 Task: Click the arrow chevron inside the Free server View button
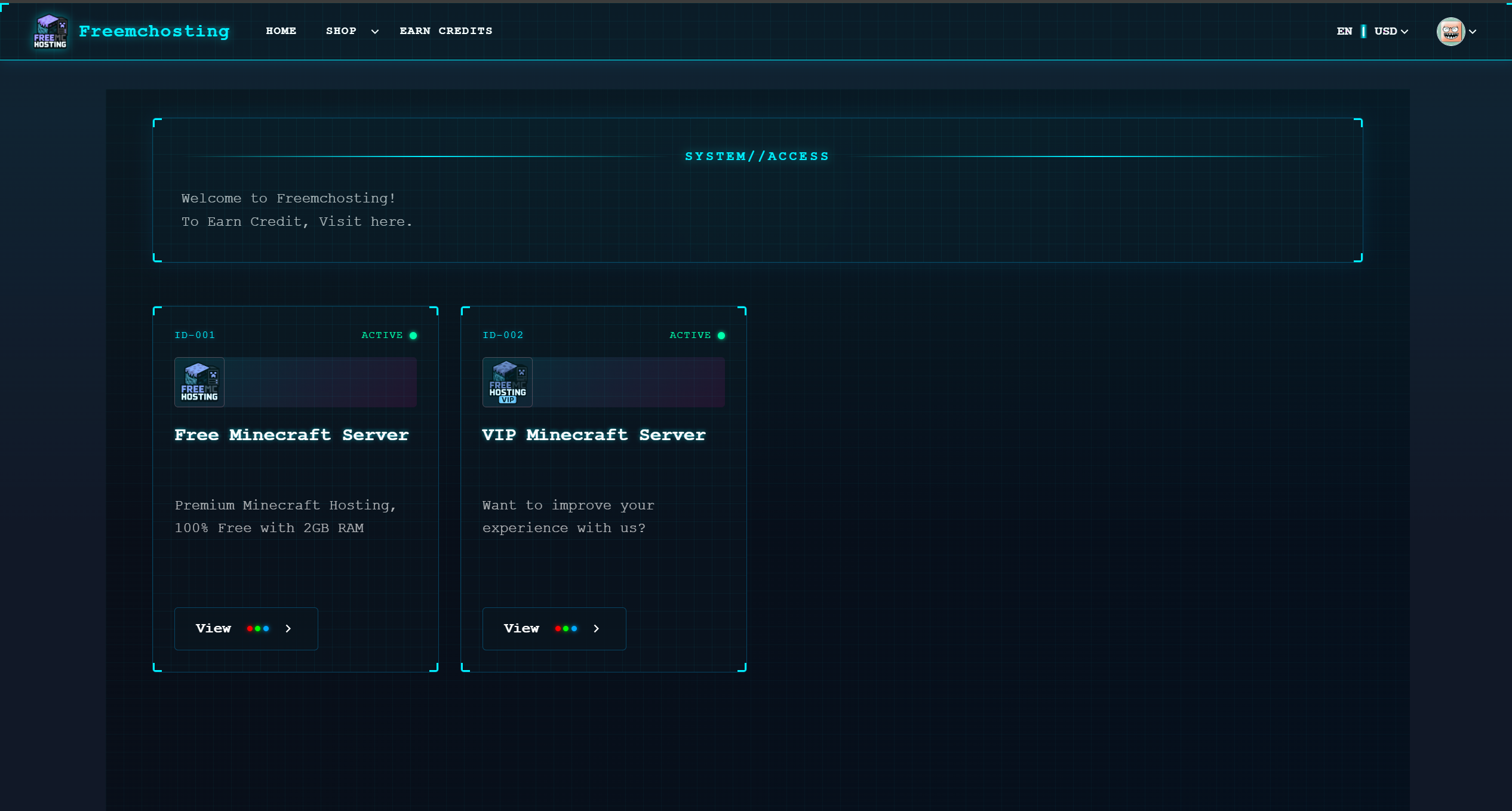tap(288, 628)
